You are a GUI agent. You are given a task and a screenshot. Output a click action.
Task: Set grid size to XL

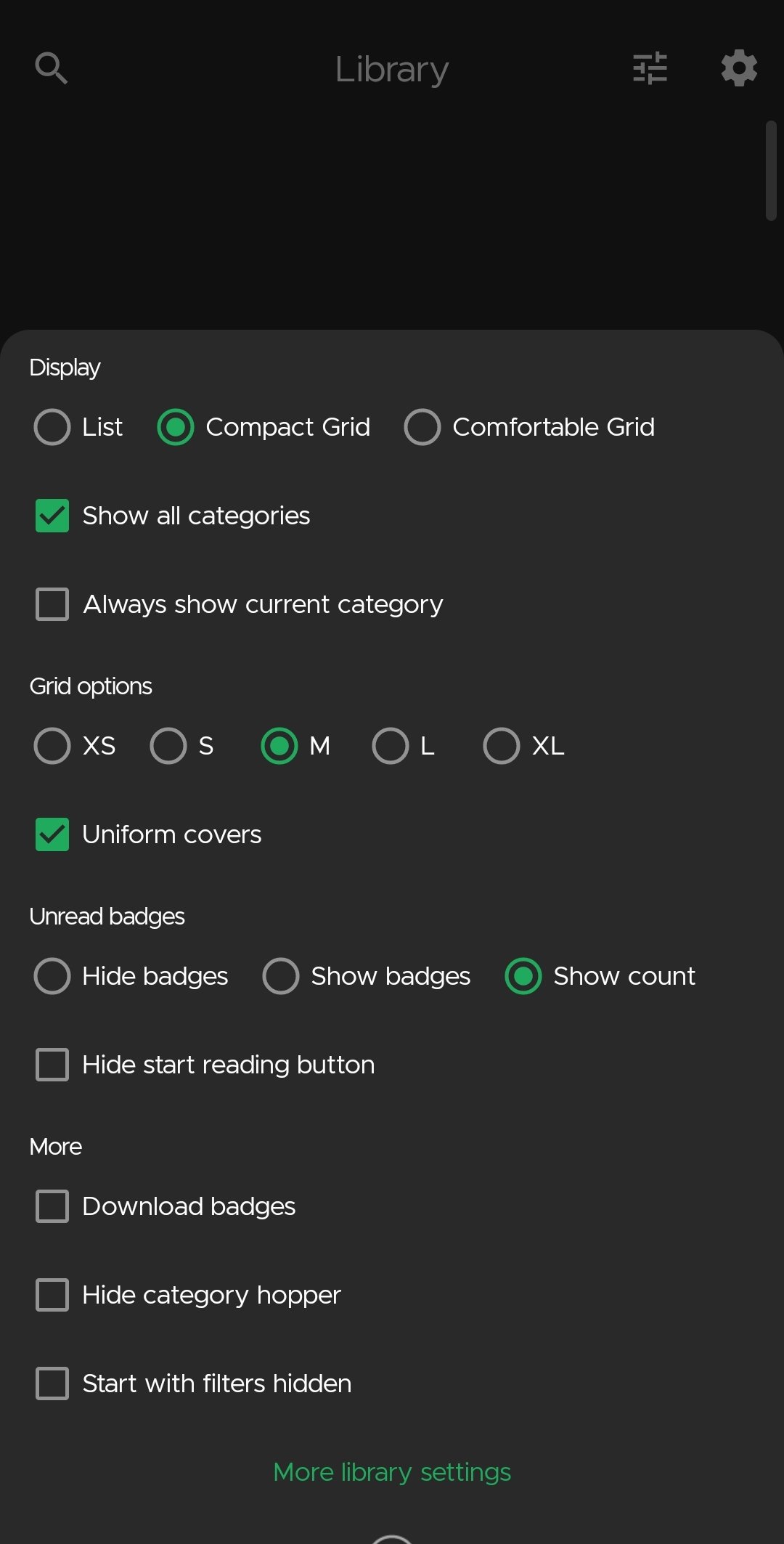point(524,746)
